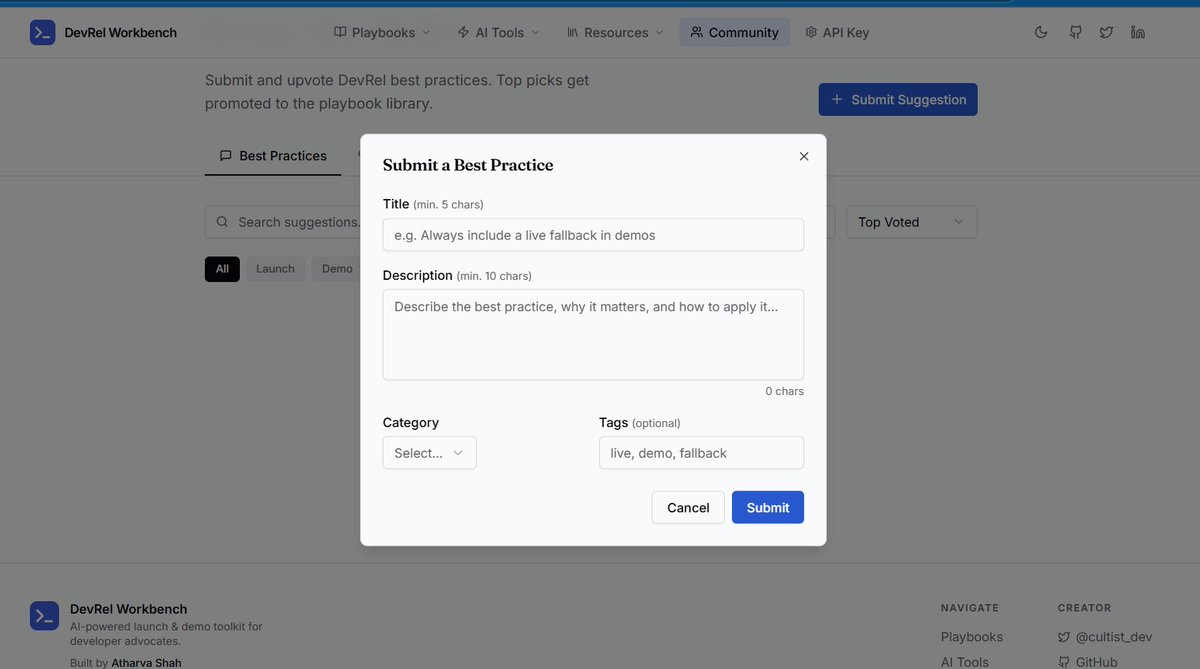The image size is (1200, 669).
Task: Expand the Resources navigation menu
Action: click(615, 32)
